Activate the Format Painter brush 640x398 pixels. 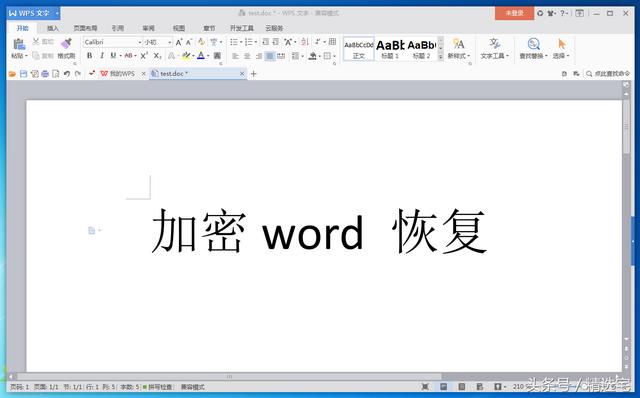66,43
